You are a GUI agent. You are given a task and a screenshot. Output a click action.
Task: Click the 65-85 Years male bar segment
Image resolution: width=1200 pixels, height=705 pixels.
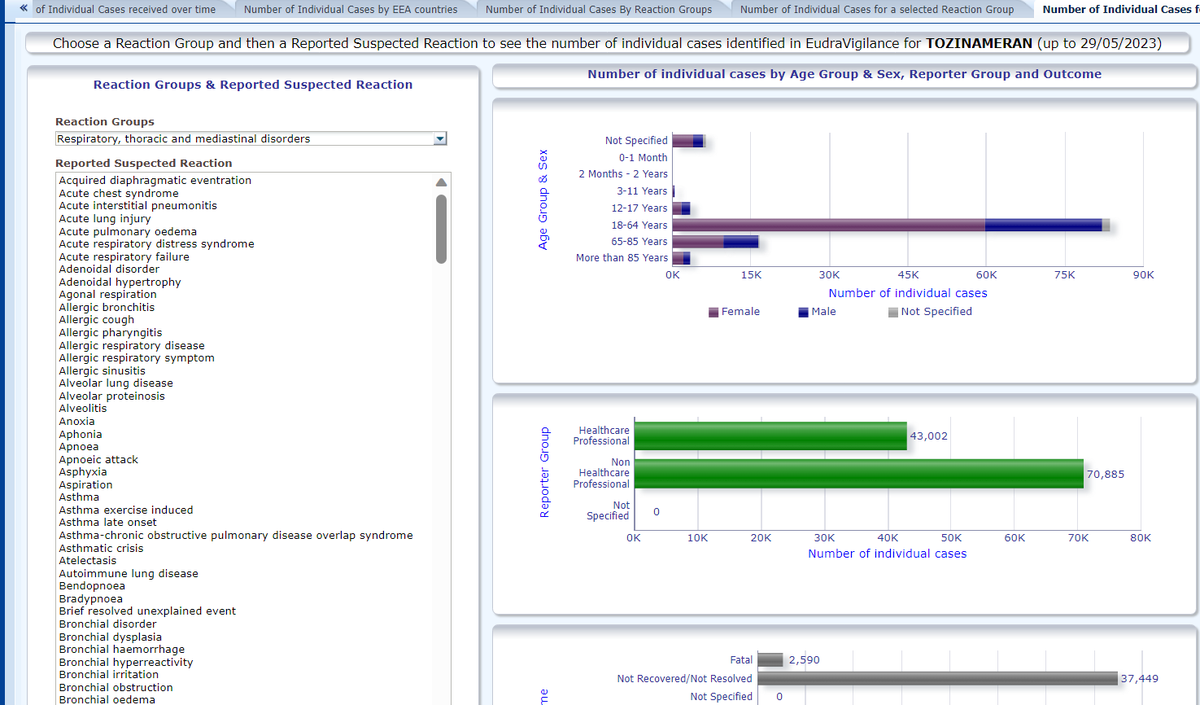point(741,242)
